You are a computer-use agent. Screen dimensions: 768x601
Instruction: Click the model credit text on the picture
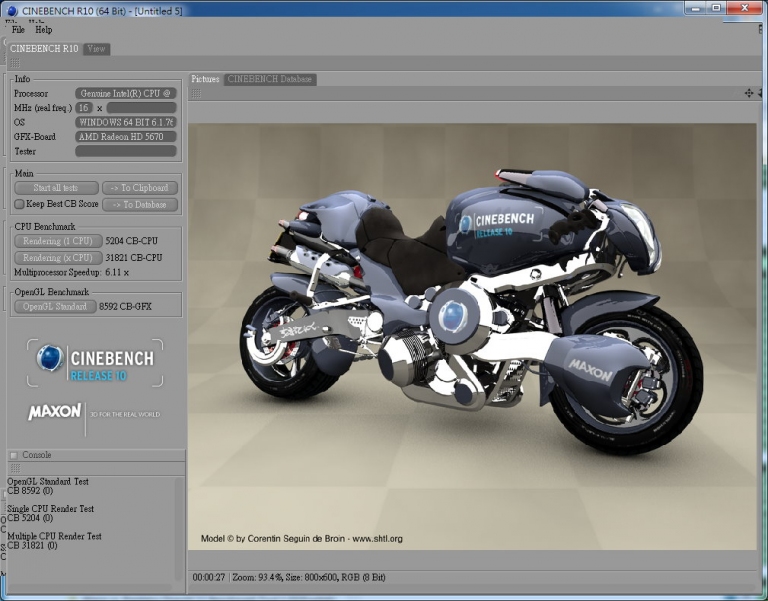pyautogui.click(x=302, y=539)
